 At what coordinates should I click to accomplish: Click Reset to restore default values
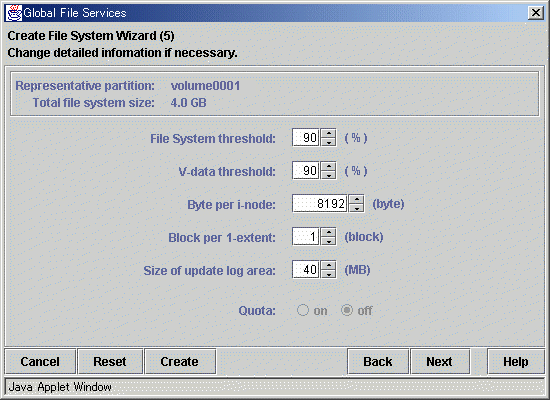[110, 361]
